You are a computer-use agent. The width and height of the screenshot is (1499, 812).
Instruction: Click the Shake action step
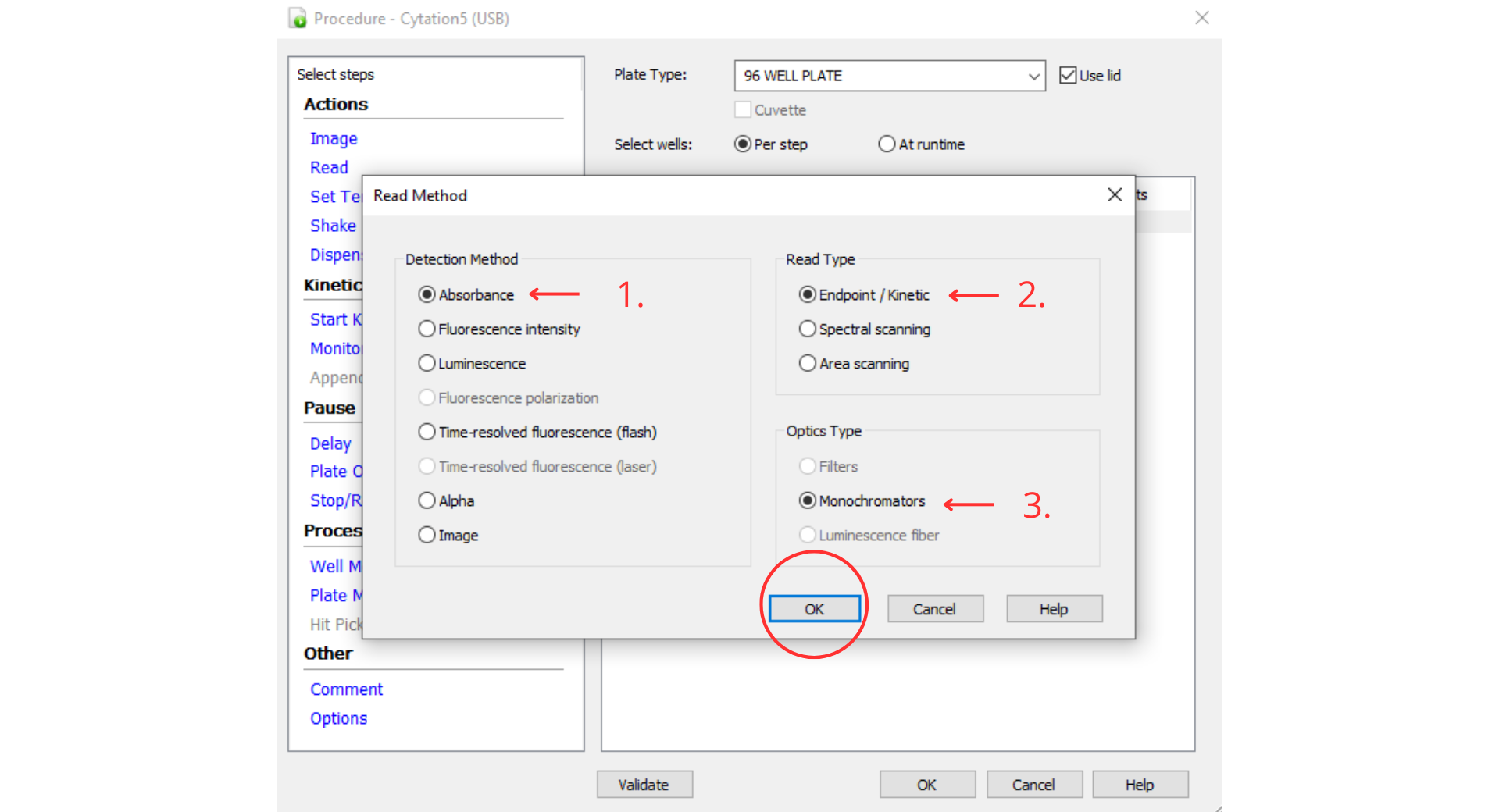pos(333,226)
